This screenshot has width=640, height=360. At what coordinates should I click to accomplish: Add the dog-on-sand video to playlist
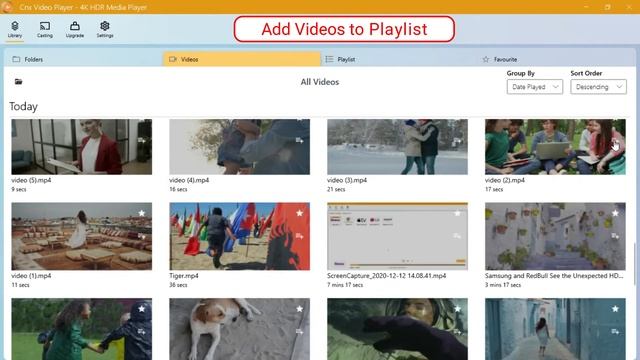tap(299, 331)
